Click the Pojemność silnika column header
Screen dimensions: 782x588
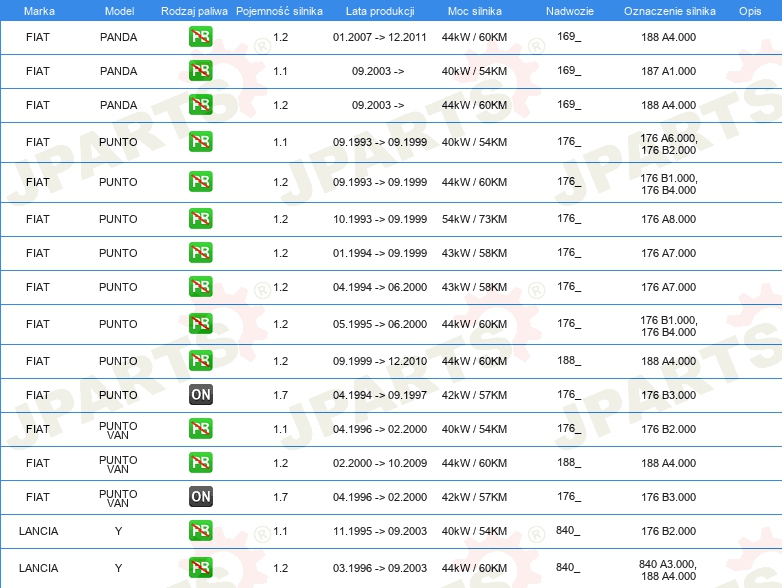click(279, 11)
